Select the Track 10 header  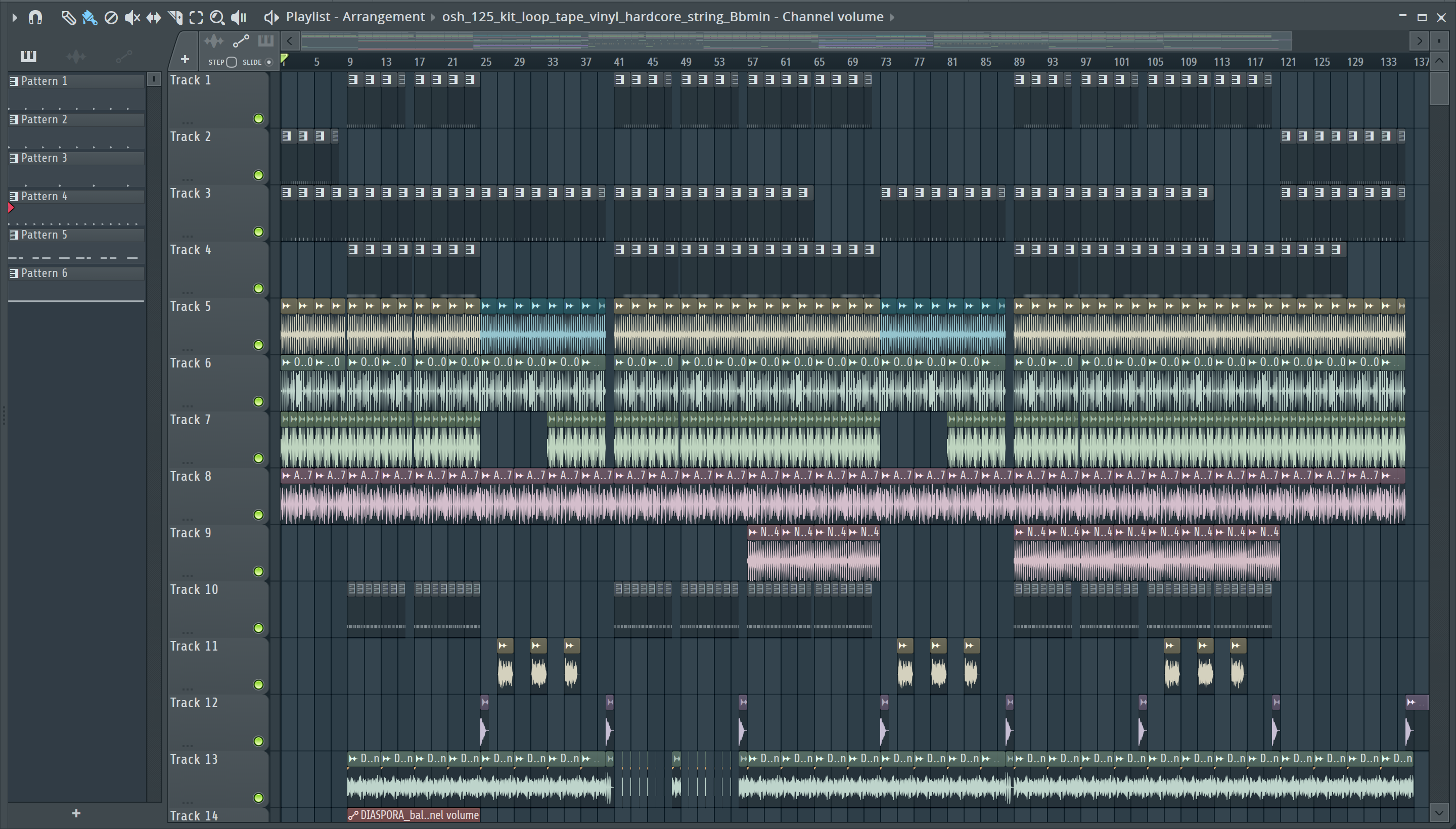coord(218,609)
